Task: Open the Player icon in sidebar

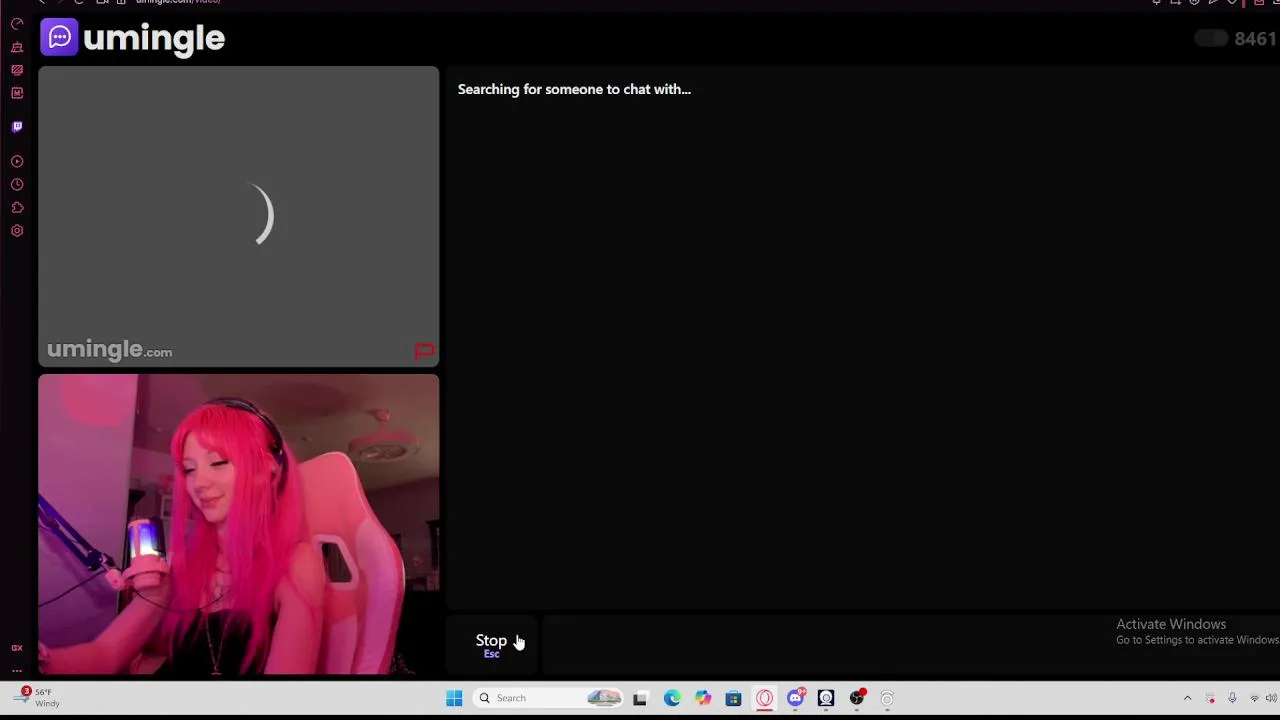Action: point(17,161)
